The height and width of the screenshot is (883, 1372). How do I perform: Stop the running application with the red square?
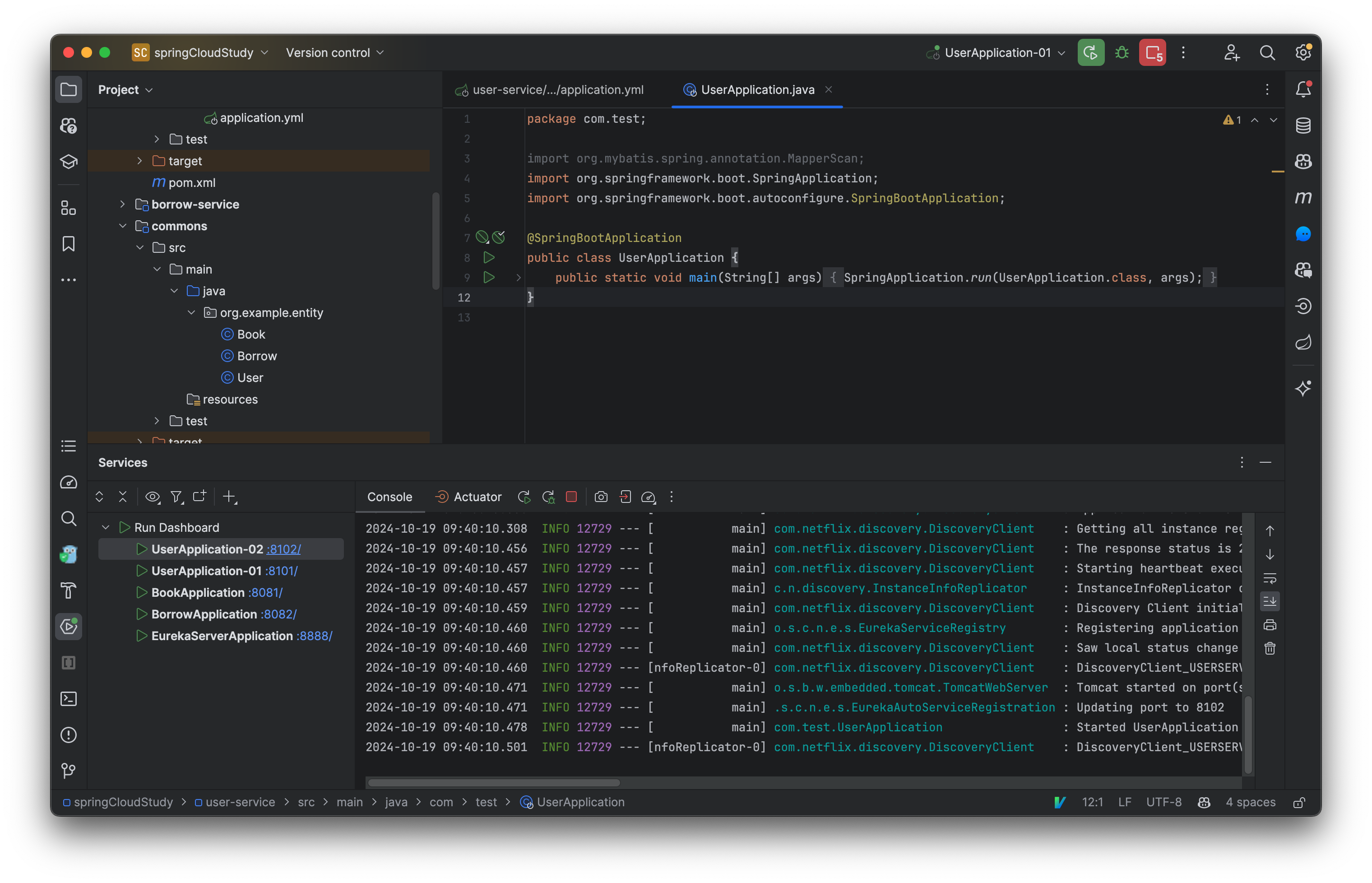click(571, 497)
